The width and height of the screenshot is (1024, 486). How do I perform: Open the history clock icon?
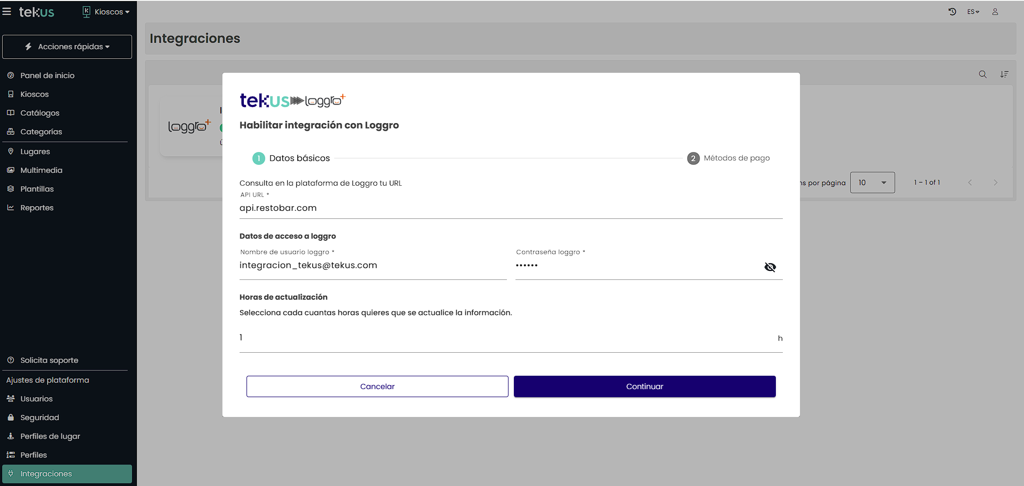click(x=952, y=12)
